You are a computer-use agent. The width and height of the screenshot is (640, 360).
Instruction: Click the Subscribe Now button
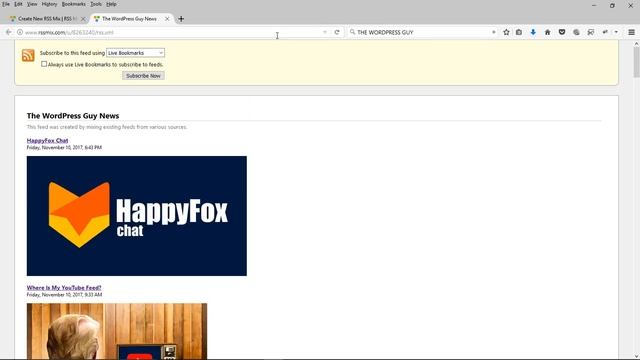click(143, 76)
